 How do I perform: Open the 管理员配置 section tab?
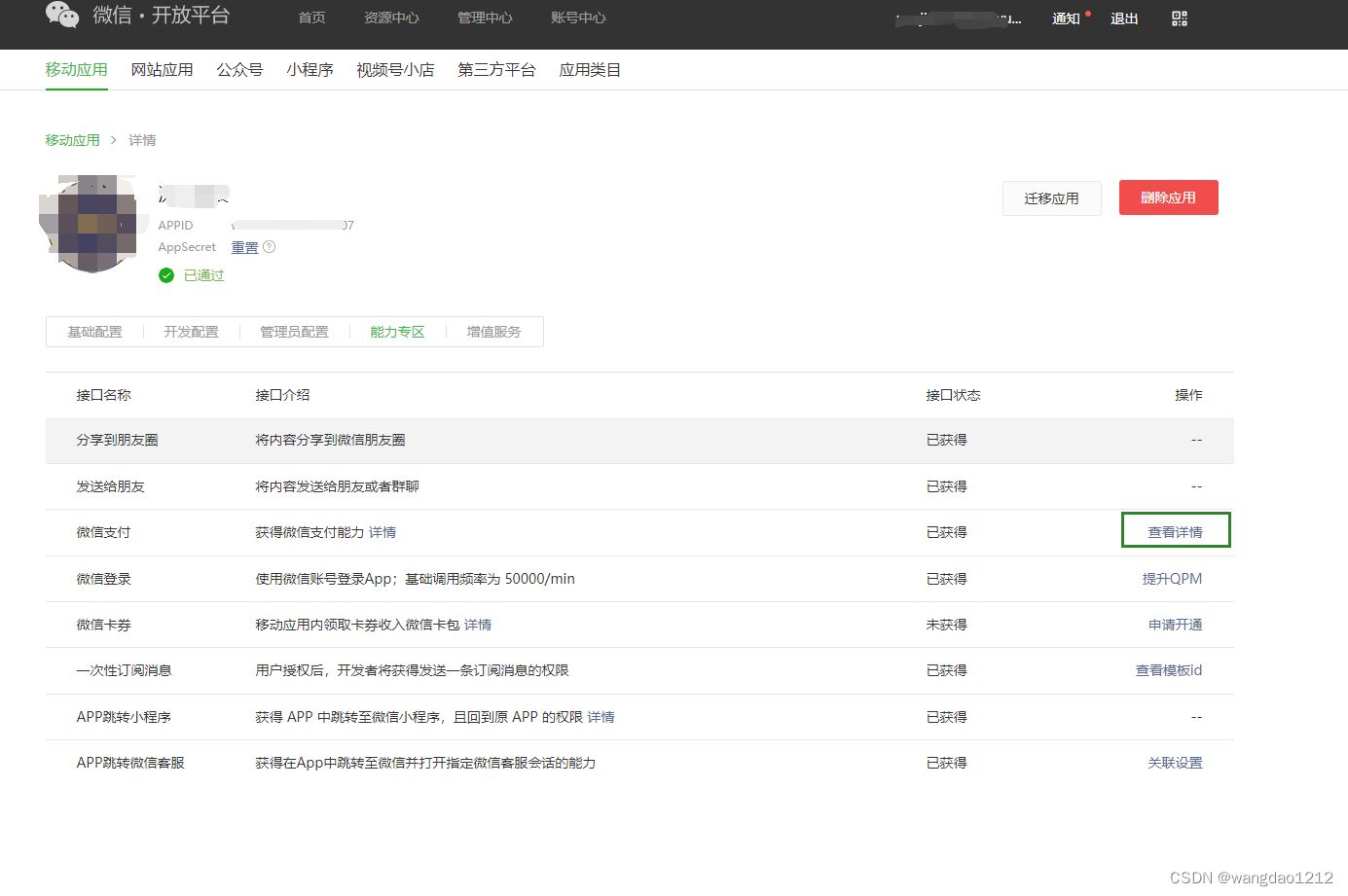click(294, 332)
